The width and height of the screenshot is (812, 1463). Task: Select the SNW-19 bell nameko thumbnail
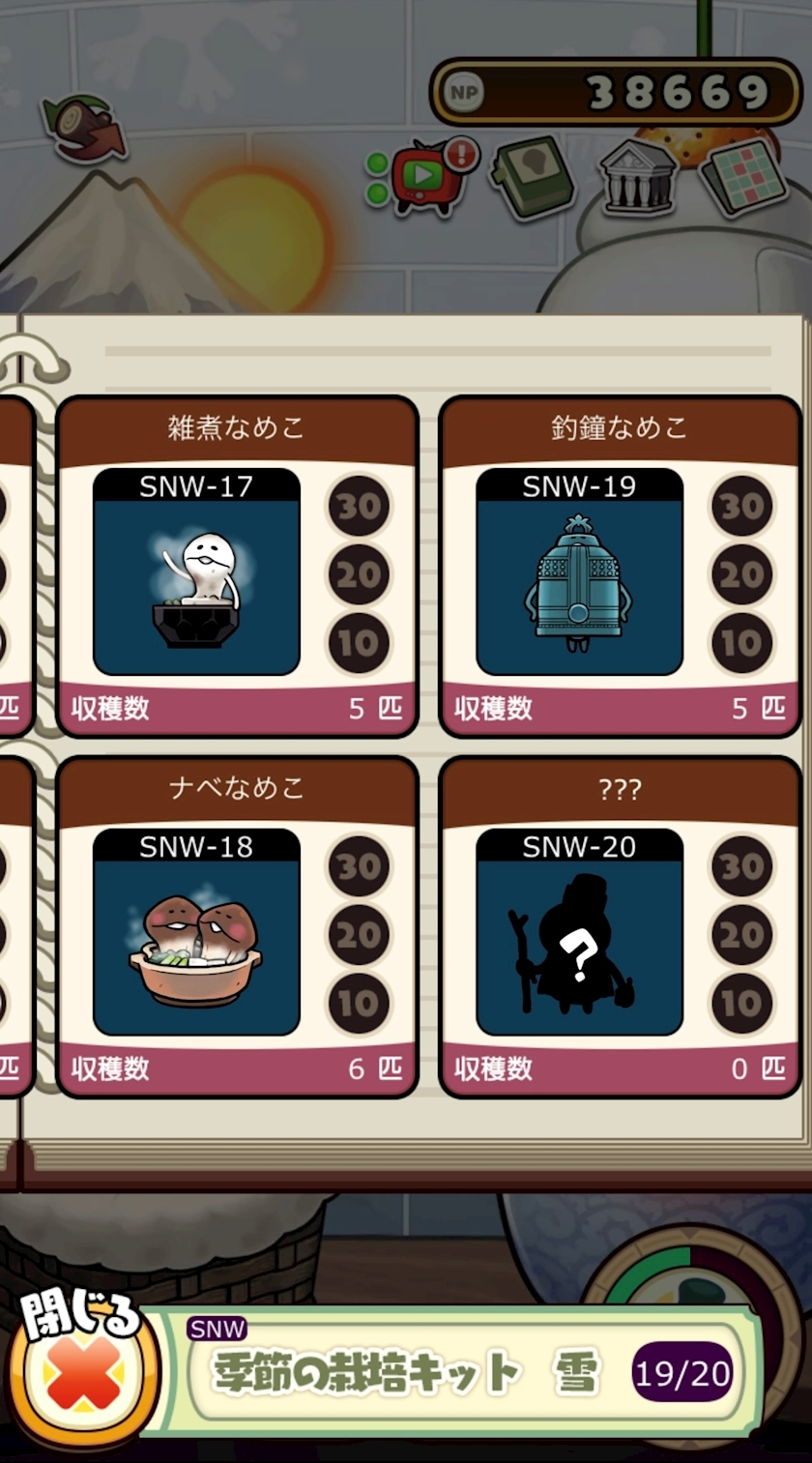pos(579,571)
